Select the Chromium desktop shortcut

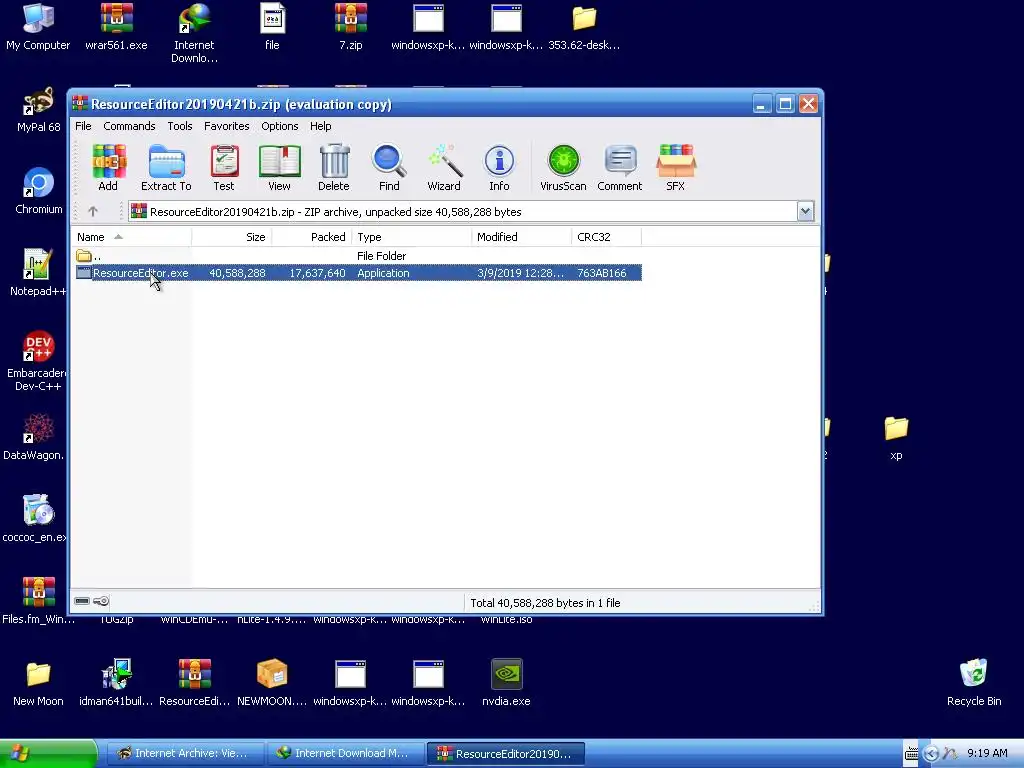pos(39,191)
